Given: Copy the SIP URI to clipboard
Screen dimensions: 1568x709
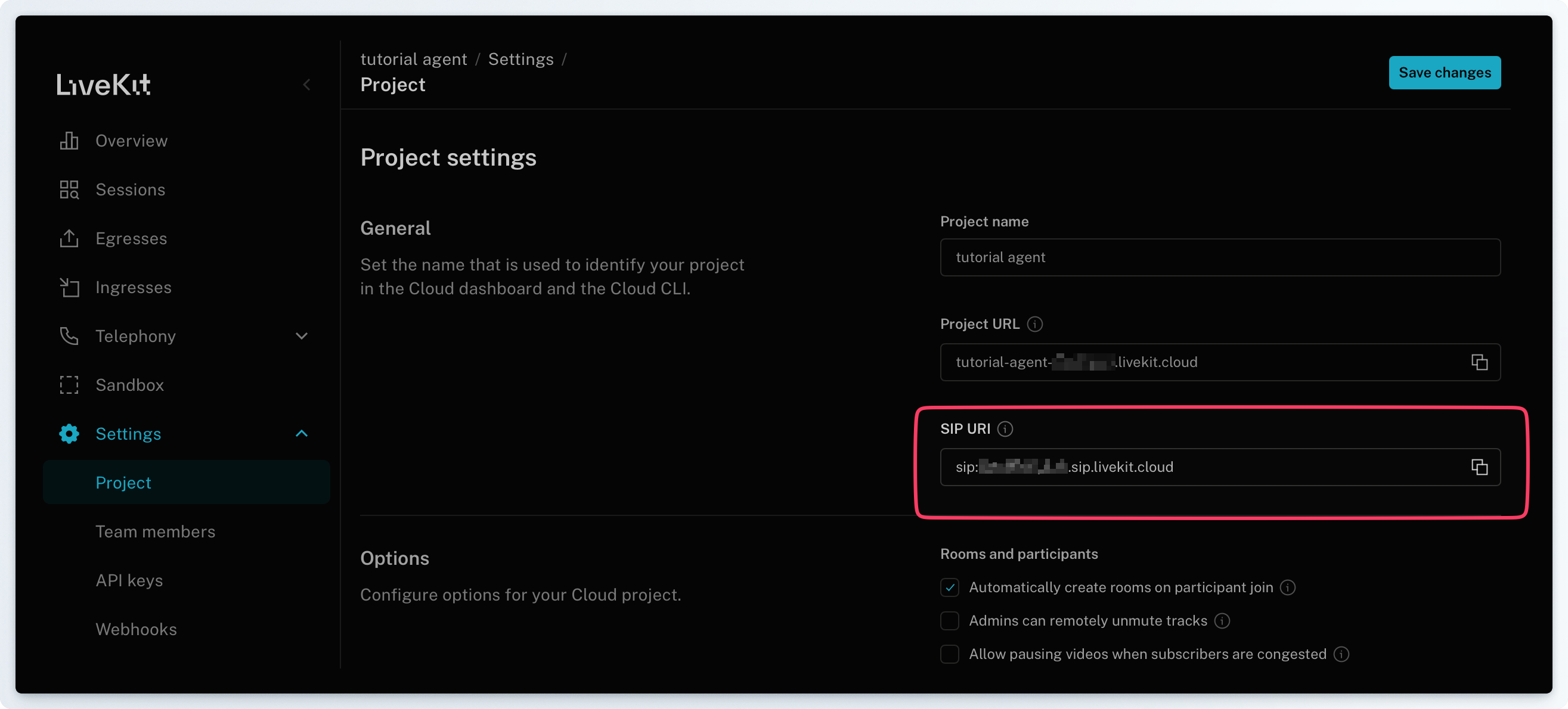Looking at the screenshot, I should coord(1479,467).
